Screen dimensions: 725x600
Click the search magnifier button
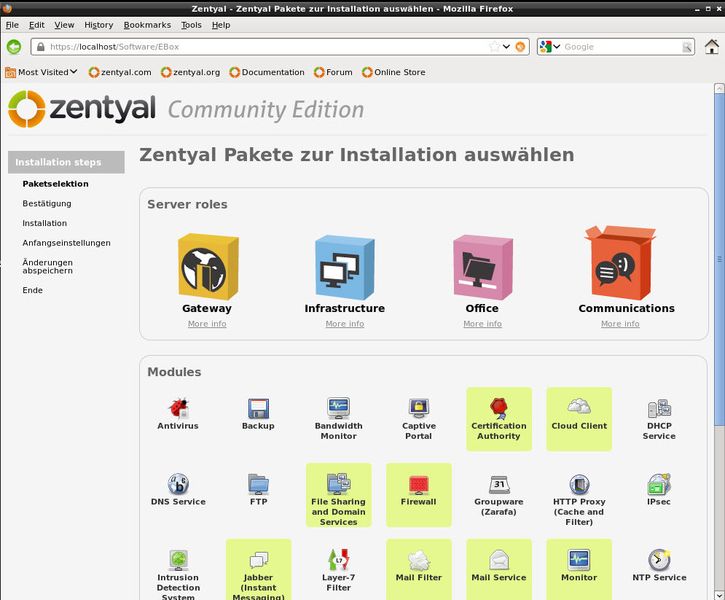[x=687, y=47]
